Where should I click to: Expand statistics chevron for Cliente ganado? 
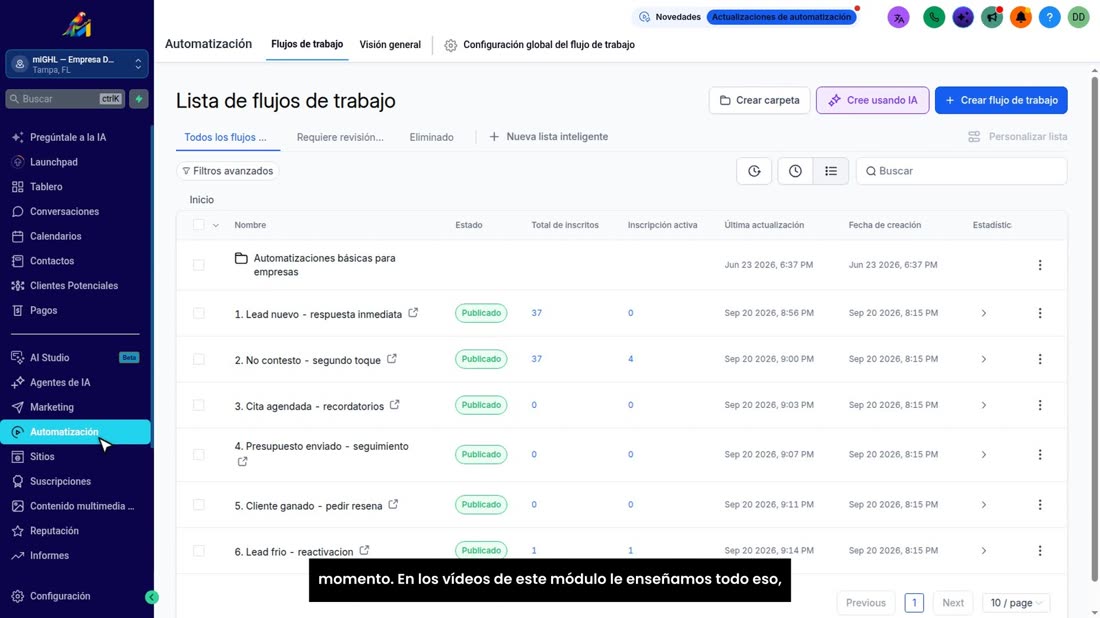point(984,505)
